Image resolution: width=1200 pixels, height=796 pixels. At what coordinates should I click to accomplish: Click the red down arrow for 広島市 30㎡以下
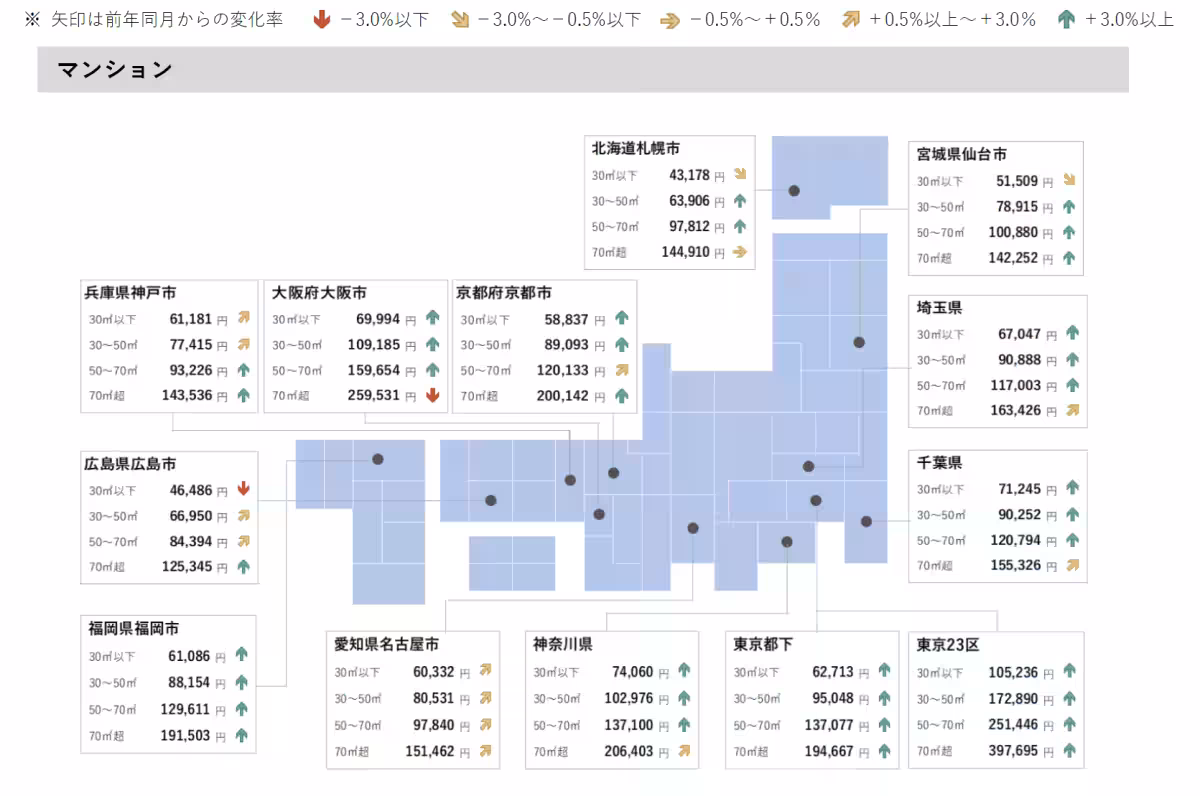click(244, 490)
